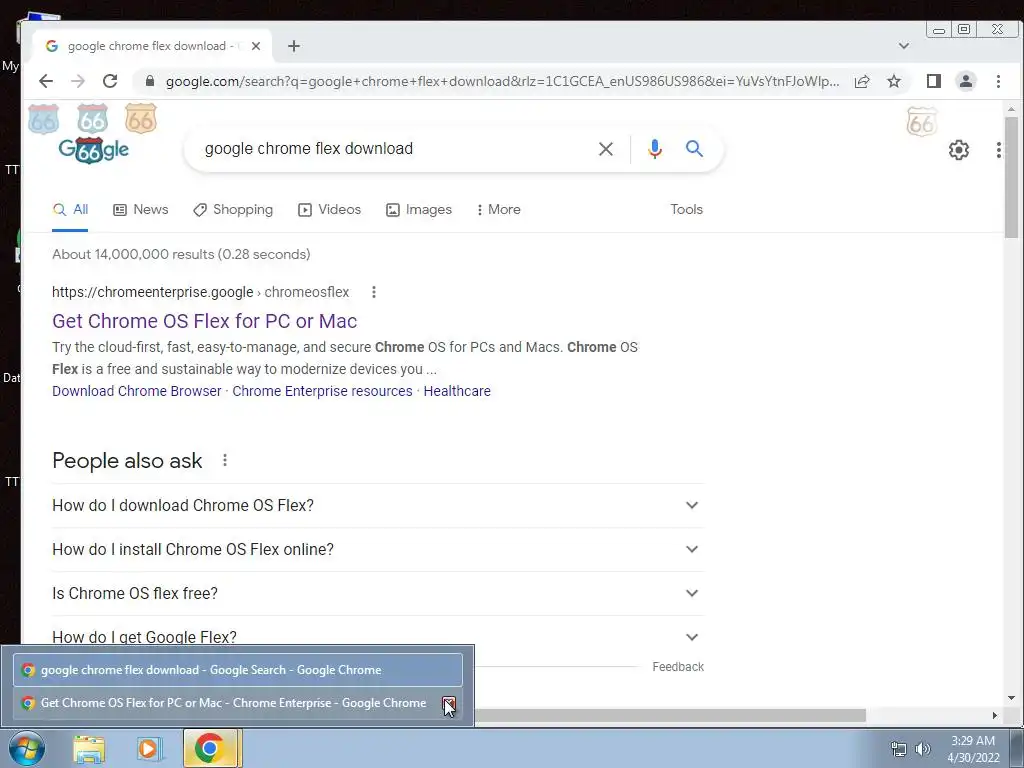
Task: Open the Download Chrome Browser sitelink
Action: coord(136,391)
